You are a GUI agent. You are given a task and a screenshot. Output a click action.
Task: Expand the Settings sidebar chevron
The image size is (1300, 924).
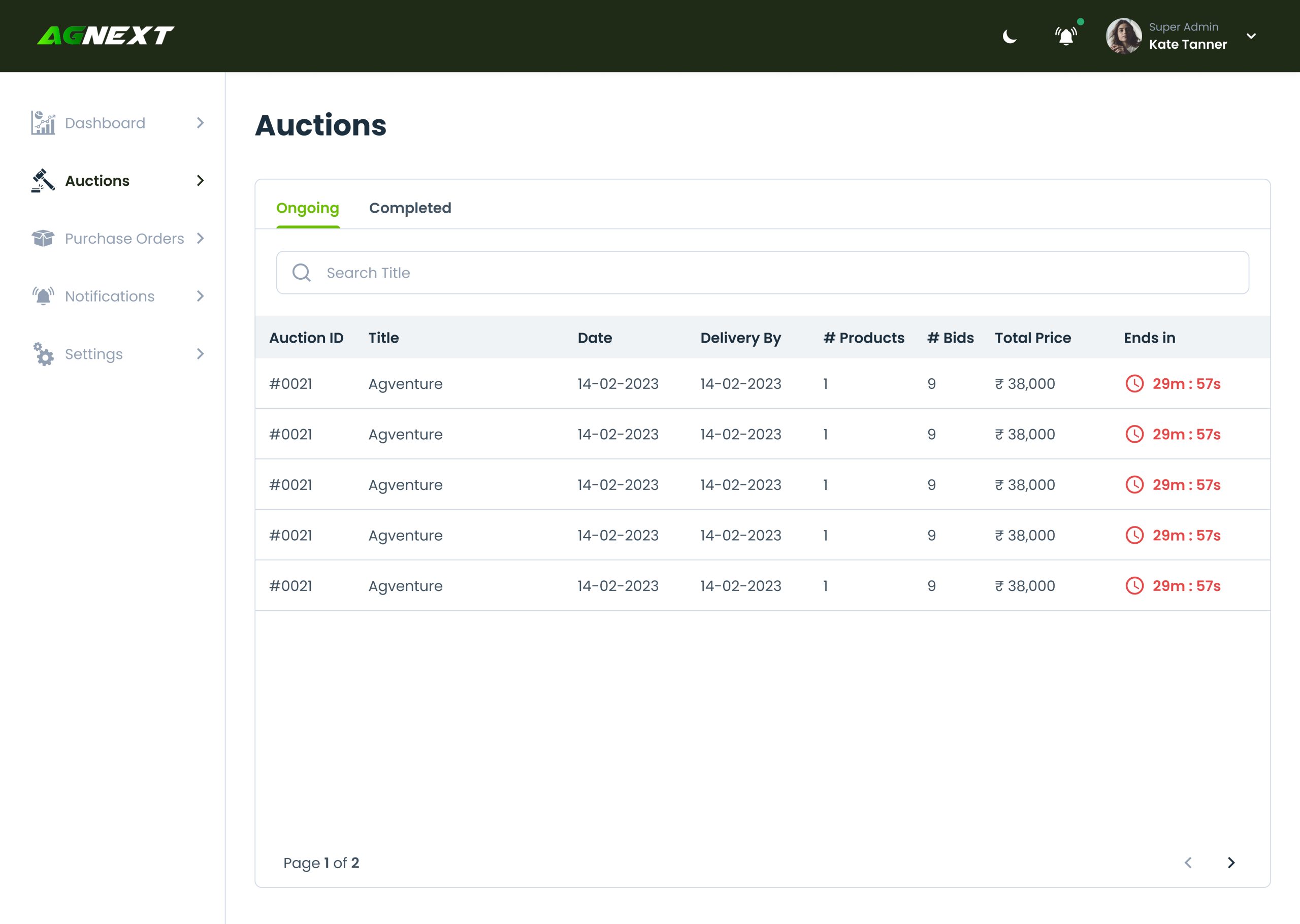point(200,354)
